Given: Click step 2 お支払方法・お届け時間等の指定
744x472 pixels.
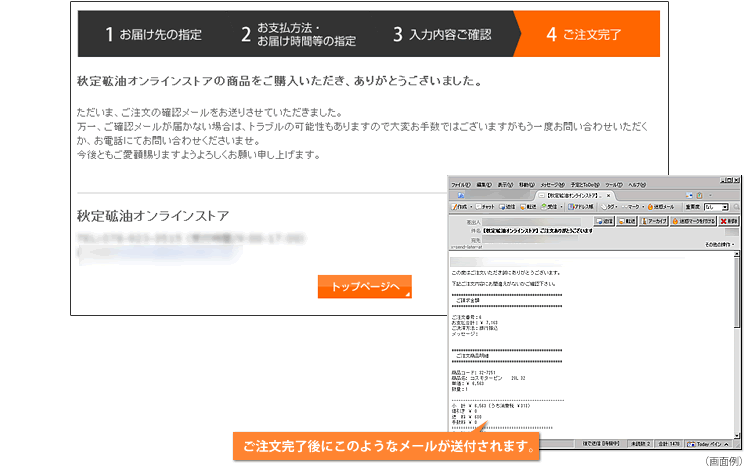Looking at the screenshot, I should point(298,34).
